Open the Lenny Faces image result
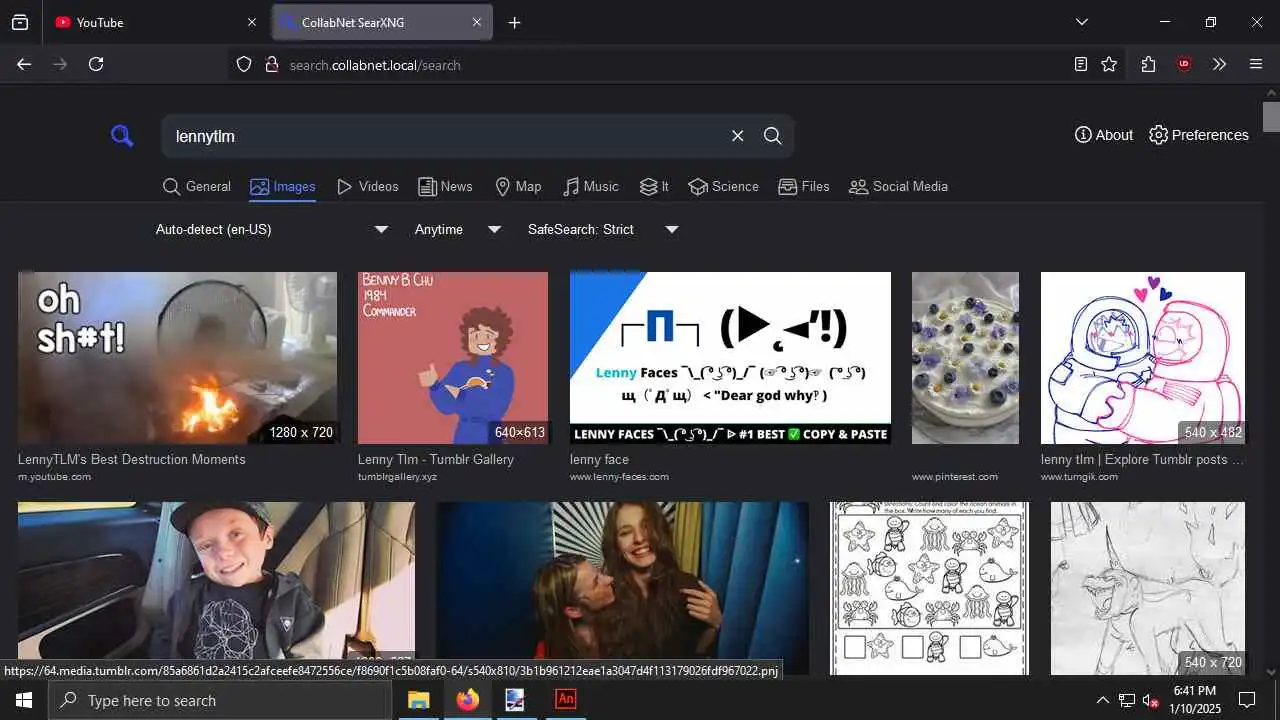The image size is (1280, 720). (730, 358)
